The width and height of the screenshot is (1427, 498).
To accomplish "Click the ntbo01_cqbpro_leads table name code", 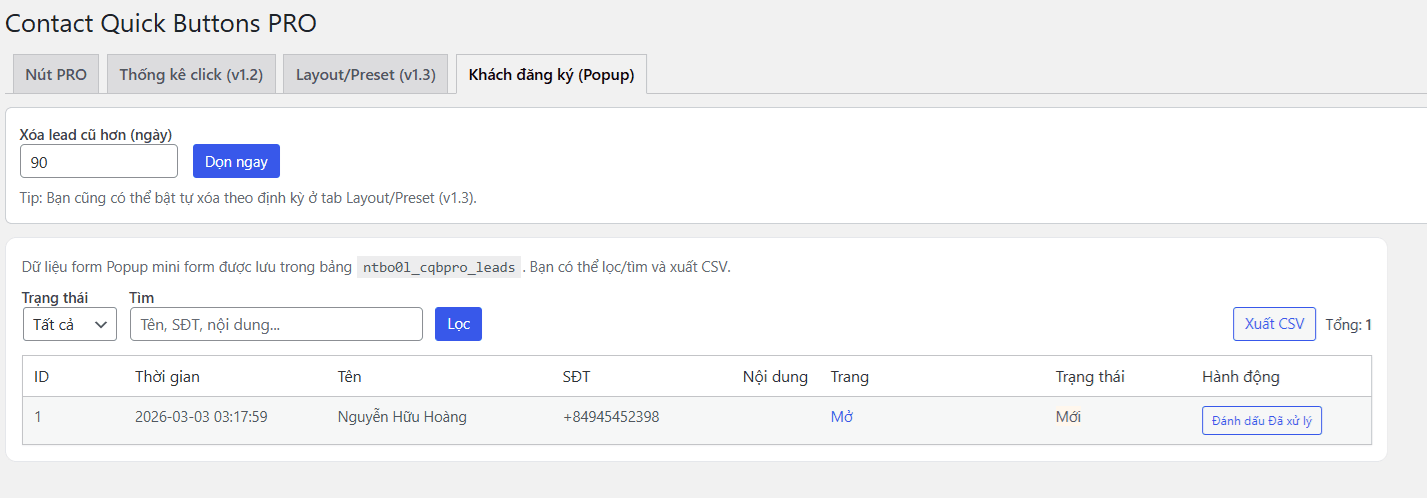I will point(439,267).
